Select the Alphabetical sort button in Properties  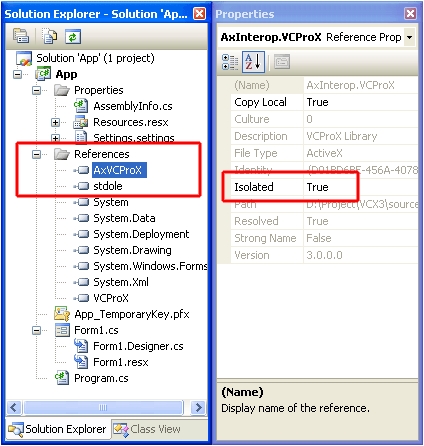point(253,62)
